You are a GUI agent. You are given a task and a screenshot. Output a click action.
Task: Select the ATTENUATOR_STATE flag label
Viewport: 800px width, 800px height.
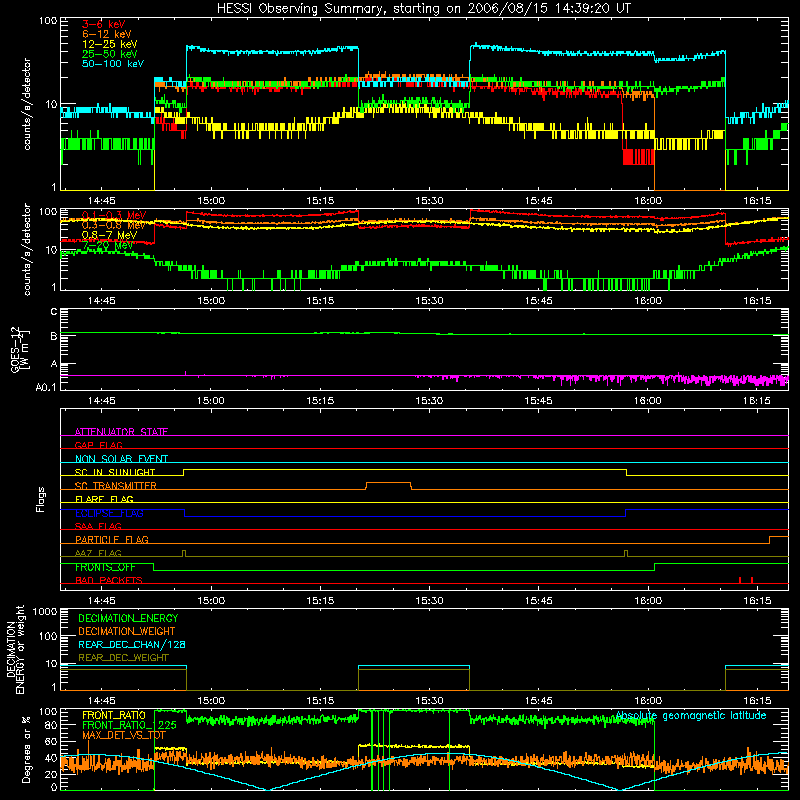(x=121, y=432)
